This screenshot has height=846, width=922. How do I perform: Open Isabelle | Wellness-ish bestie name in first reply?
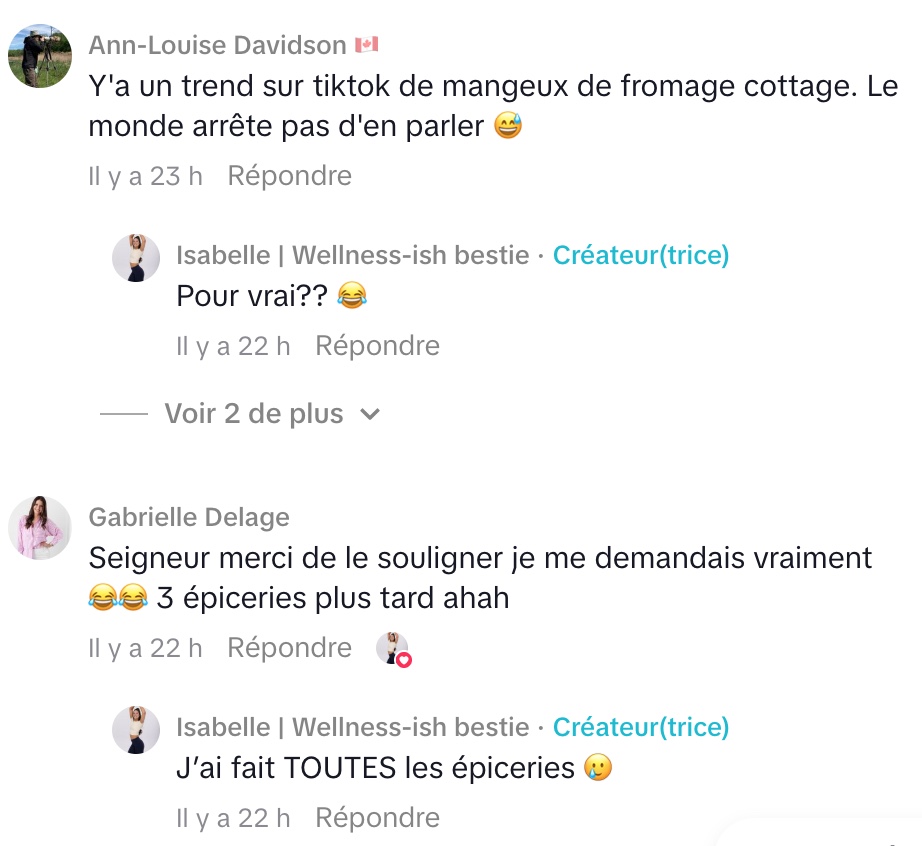(x=353, y=255)
